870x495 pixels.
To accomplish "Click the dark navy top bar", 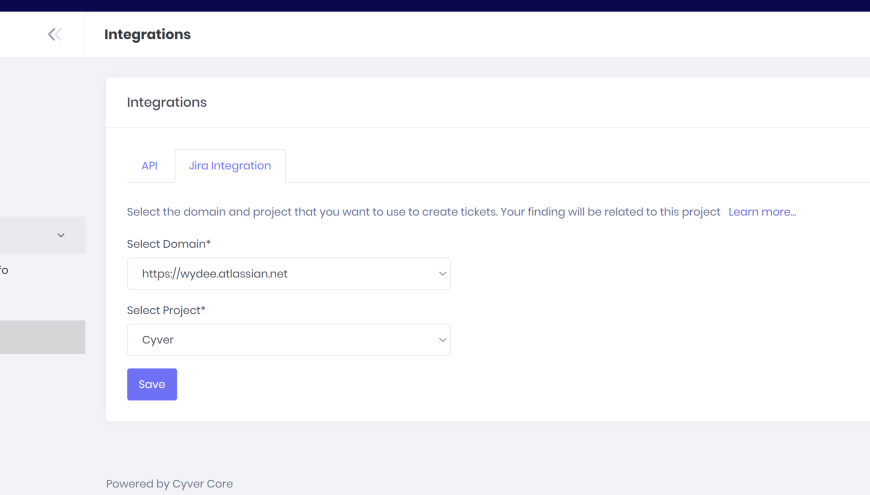I will 435,5.
